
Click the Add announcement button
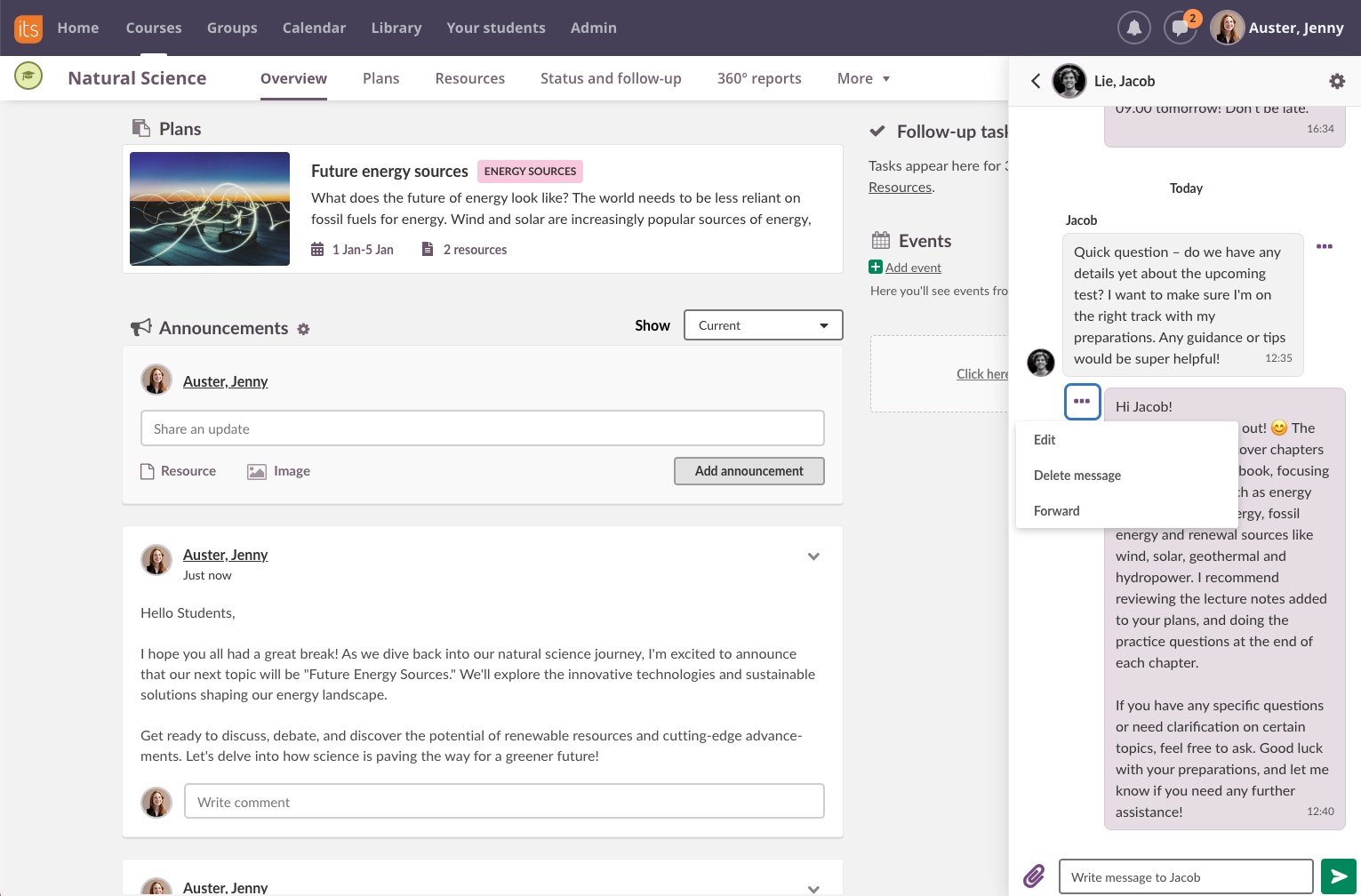pyautogui.click(x=749, y=471)
